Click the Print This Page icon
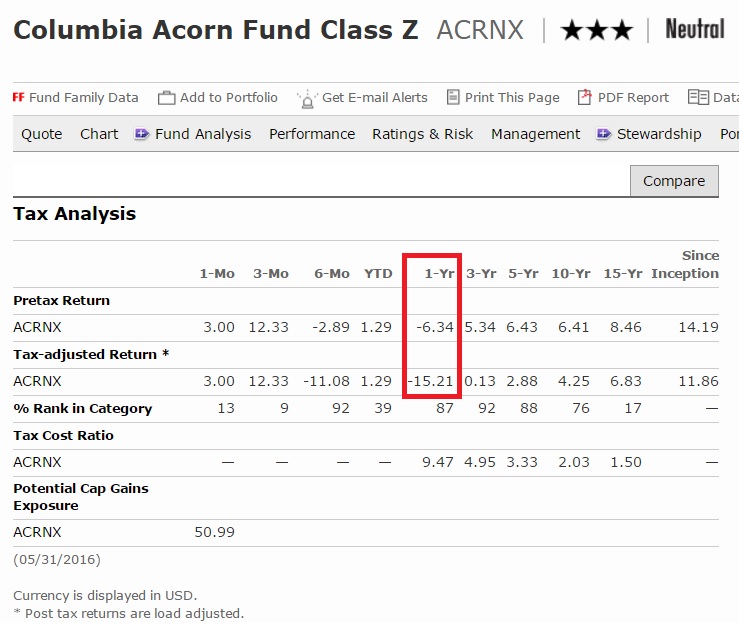739x638 pixels. [453, 97]
